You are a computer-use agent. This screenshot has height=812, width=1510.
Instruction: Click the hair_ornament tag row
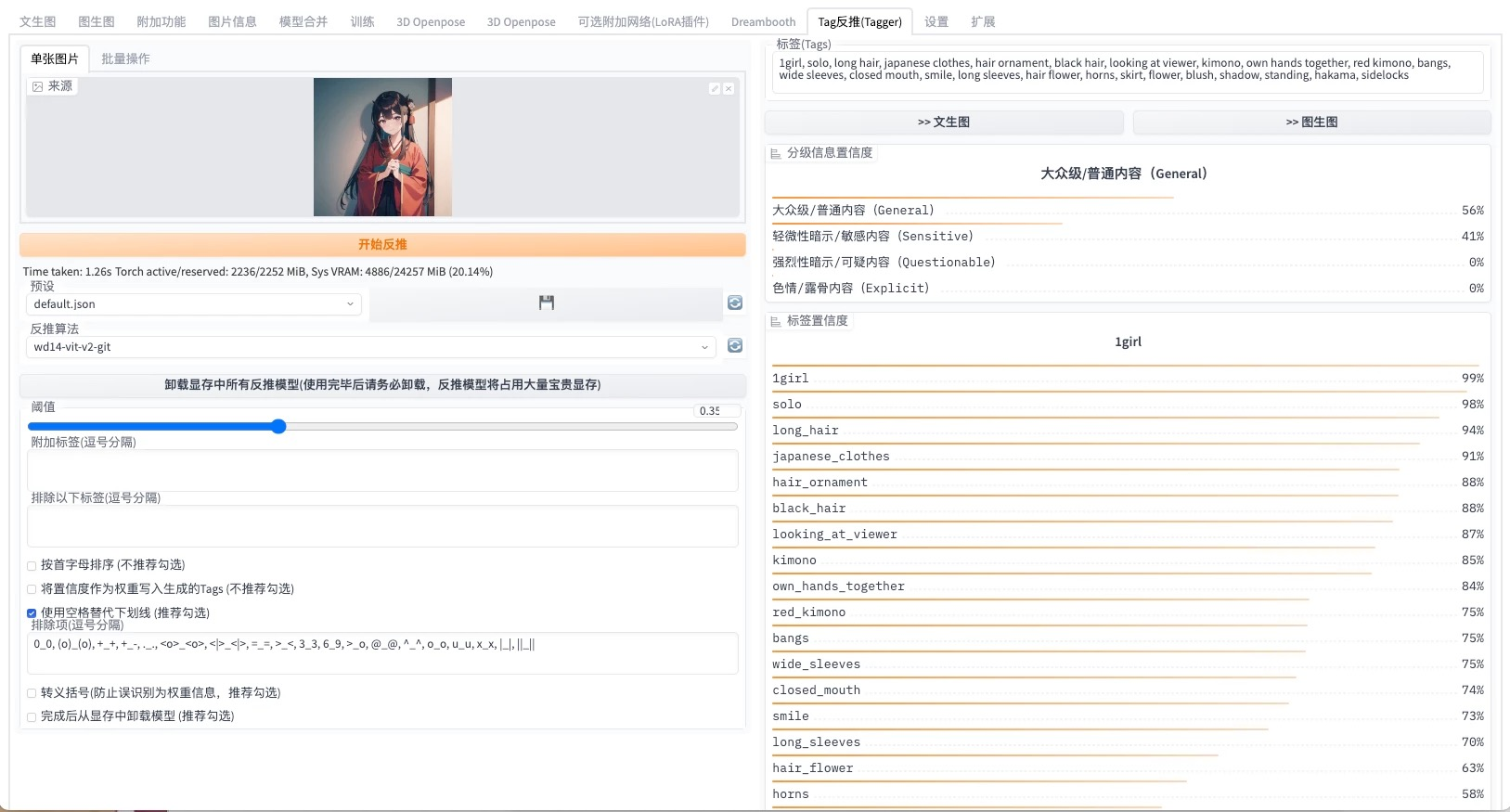click(1128, 483)
